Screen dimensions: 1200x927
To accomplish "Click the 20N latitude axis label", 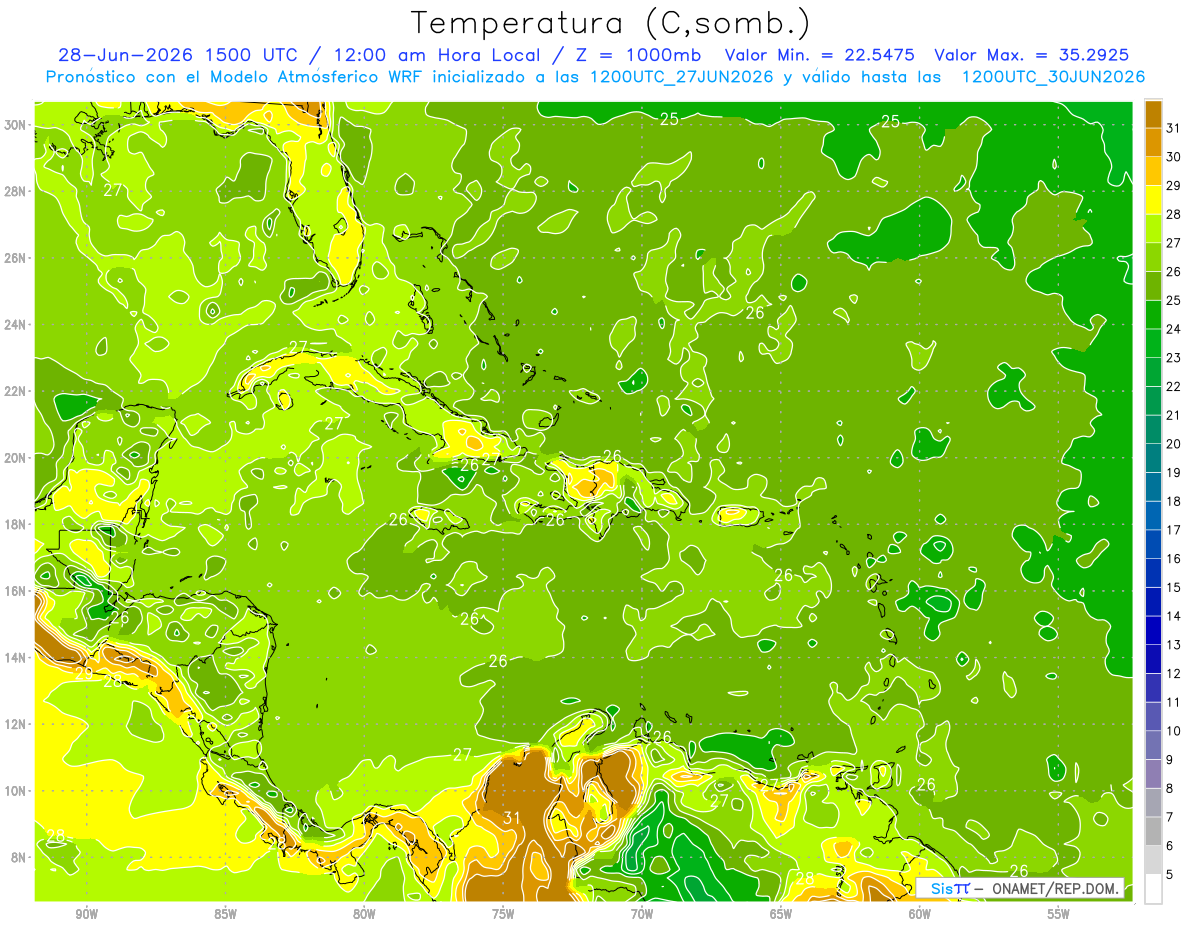I will pyautogui.click(x=17, y=457).
